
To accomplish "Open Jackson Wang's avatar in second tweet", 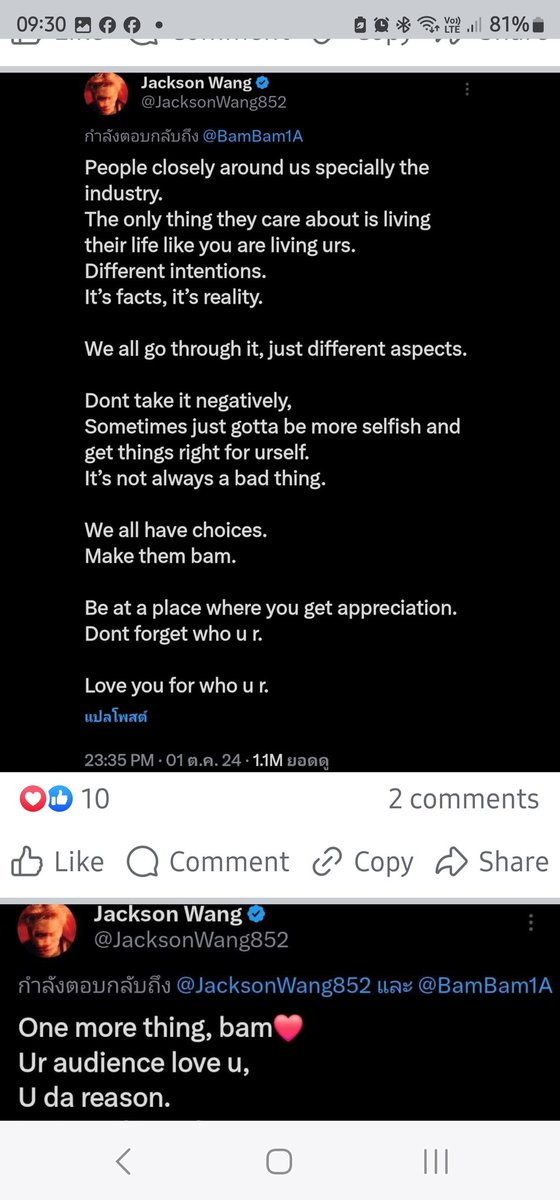I will point(46,925).
